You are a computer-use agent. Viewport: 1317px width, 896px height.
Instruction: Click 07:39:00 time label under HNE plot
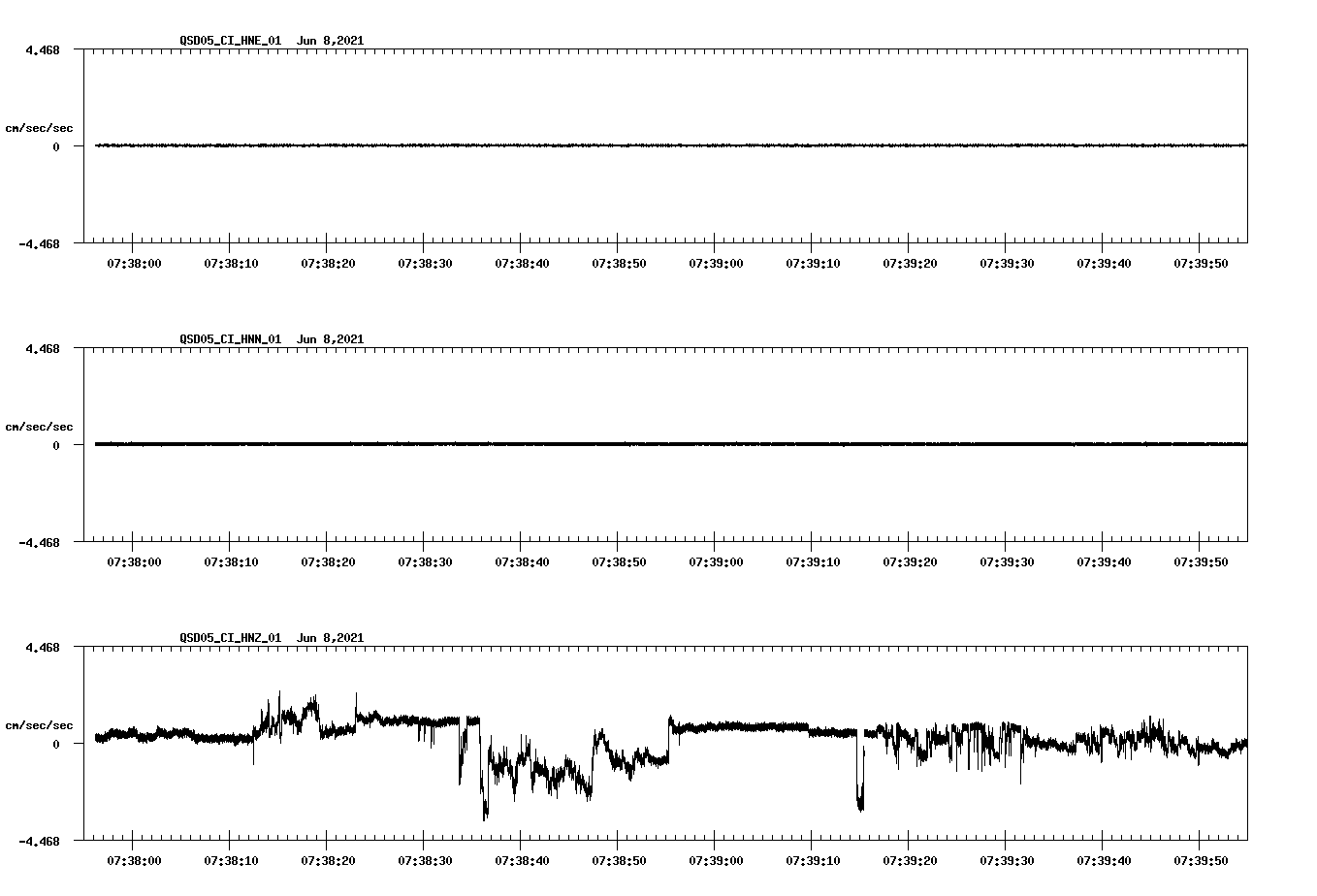click(x=716, y=263)
